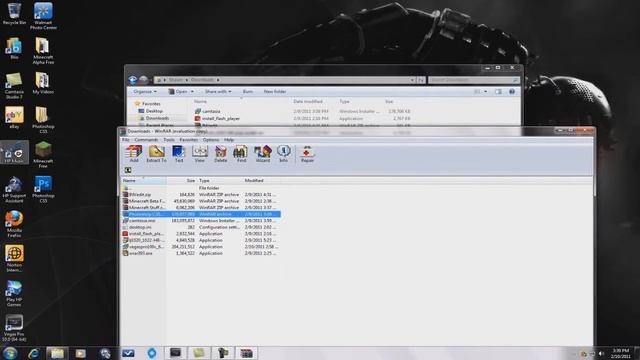640x360 pixels.
Task: Select install_flash_player in Explorer list
Action: pos(218,118)
